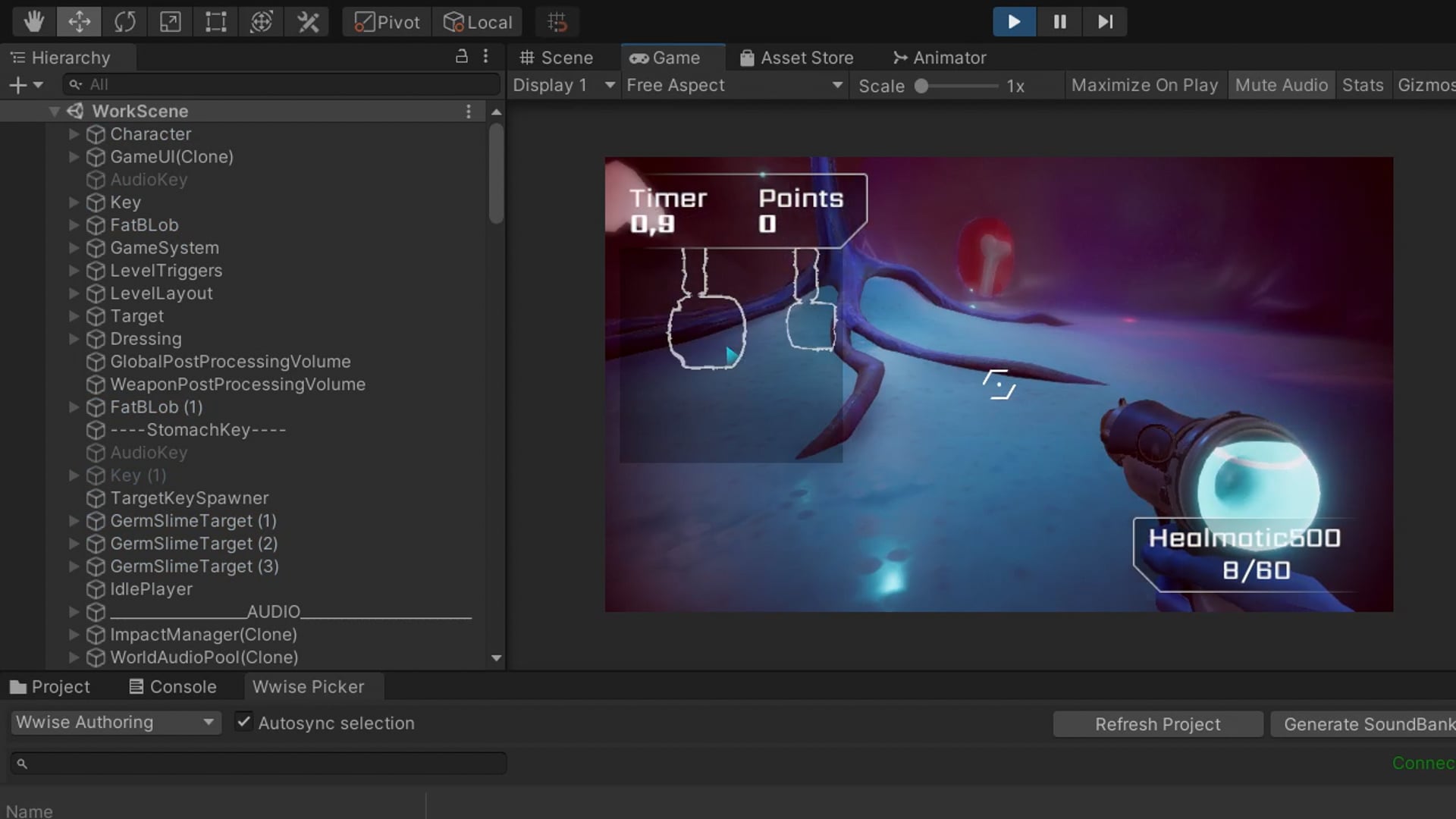Image resolution: width=1456 pixels, height=819 pixels.
Task: Click GlobalPostProcessingVolume cube icon
Action: [x=96, y=362]
